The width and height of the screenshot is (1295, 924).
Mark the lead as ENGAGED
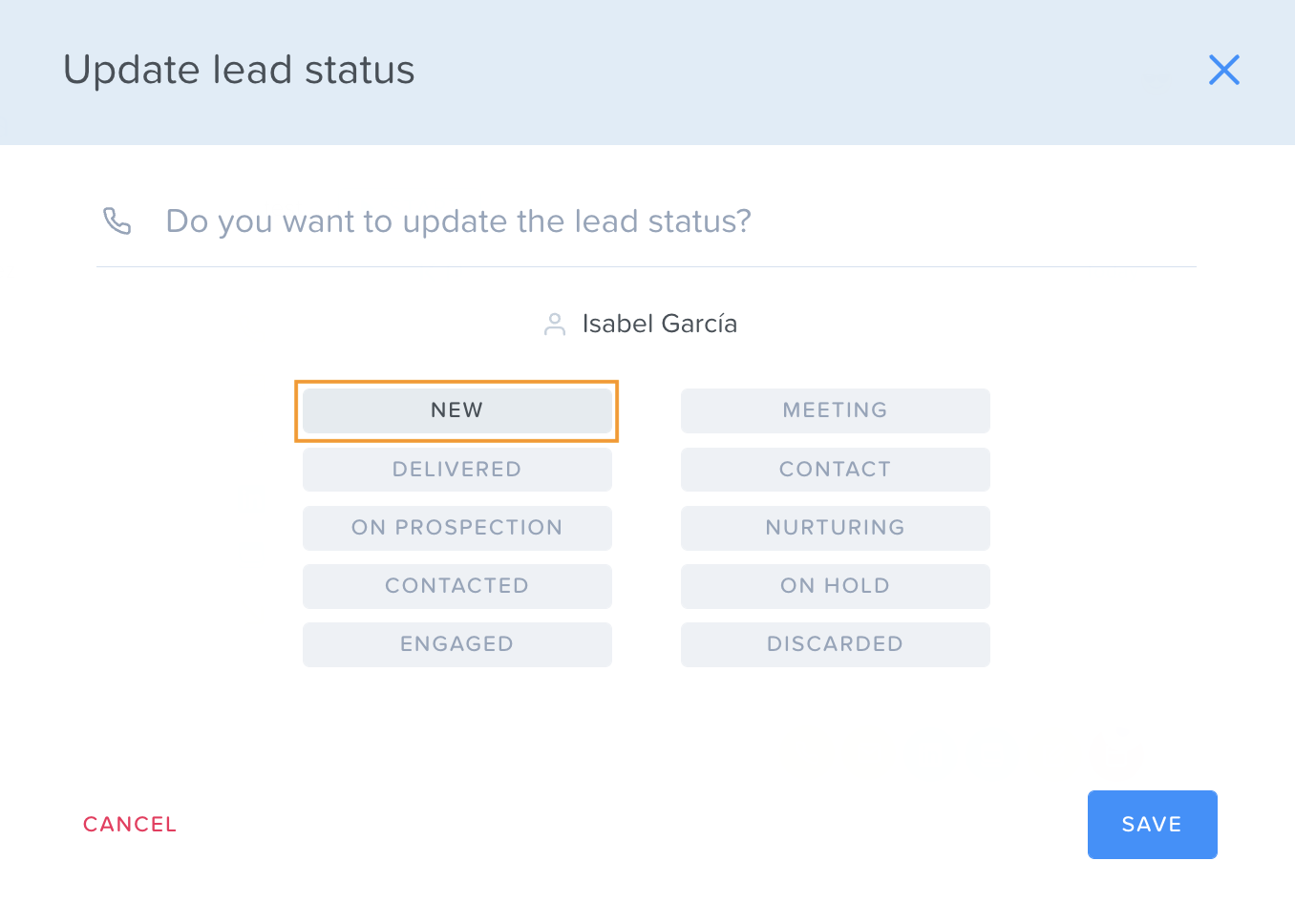coord(456,644)
